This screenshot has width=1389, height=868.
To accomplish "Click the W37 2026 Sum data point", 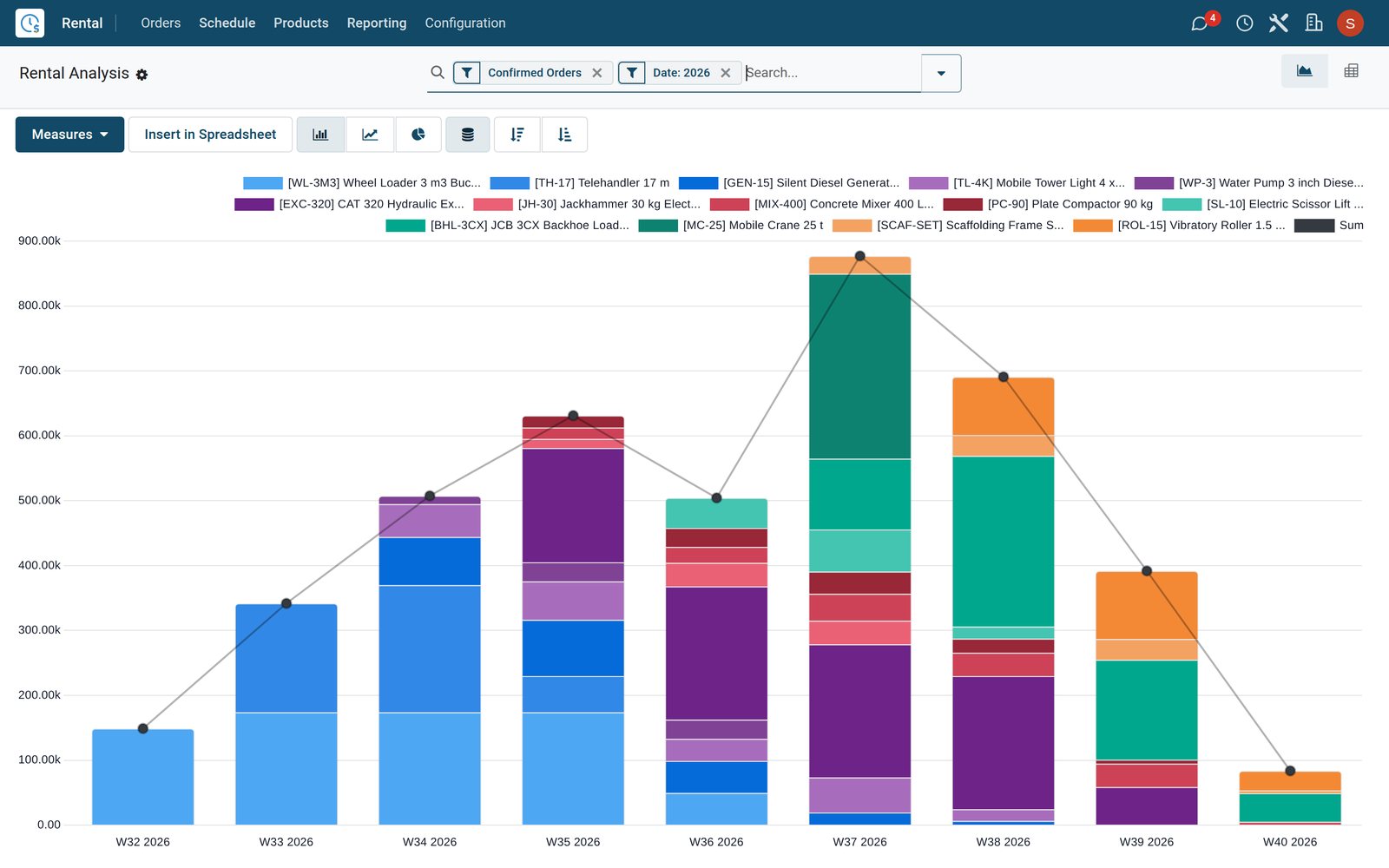I will [860, 256].
